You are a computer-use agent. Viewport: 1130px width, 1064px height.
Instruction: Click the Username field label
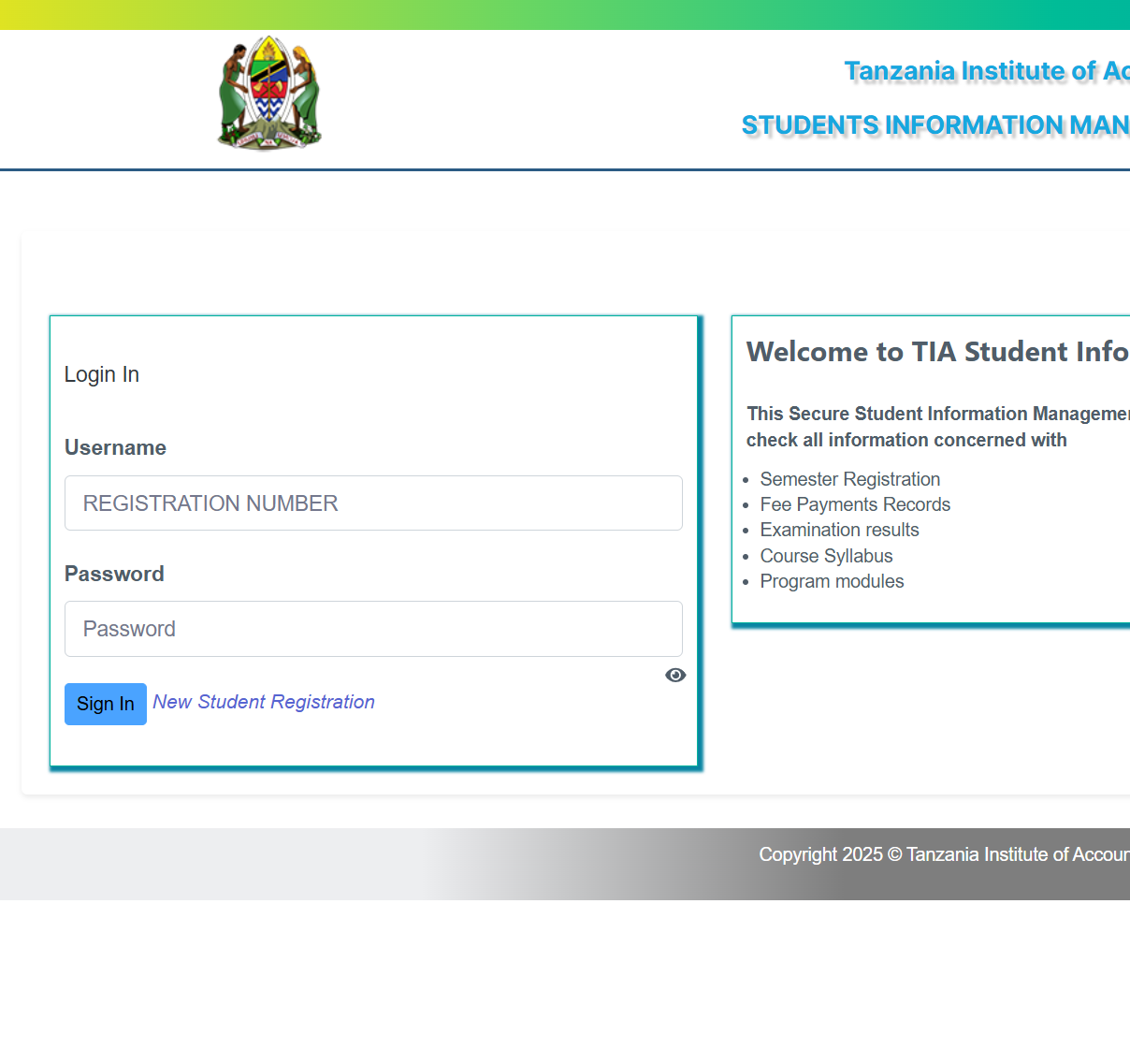click(x=115, y=447)
